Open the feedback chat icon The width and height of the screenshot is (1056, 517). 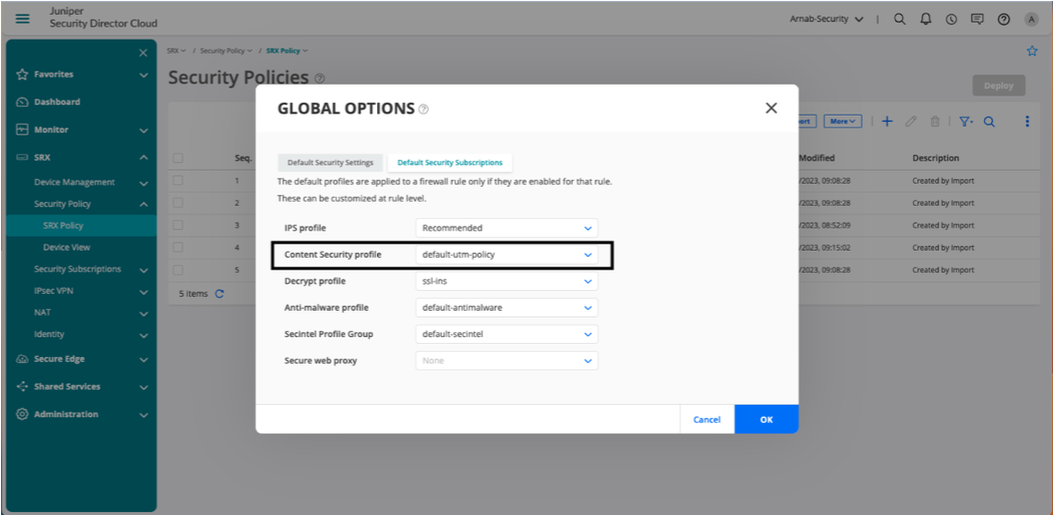pyautogui.click(x=977, y=19)
